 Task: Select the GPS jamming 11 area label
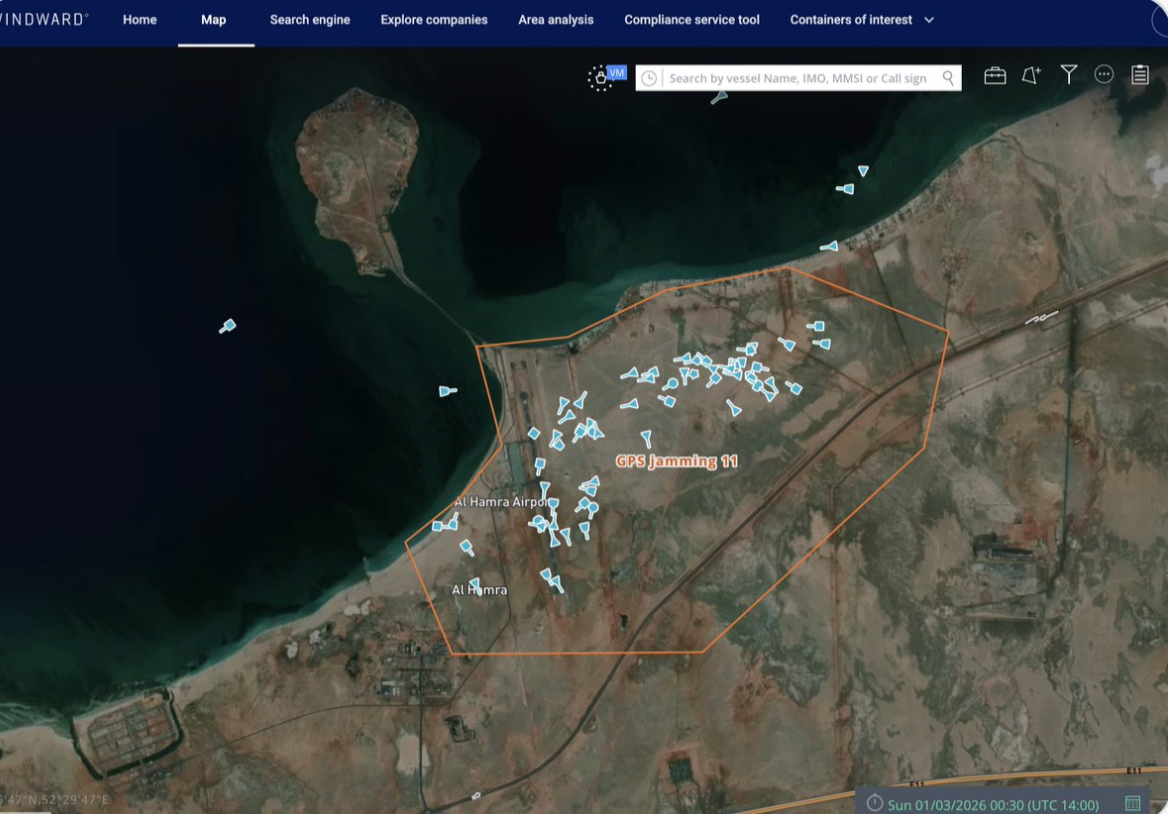[x=676, y=461]
